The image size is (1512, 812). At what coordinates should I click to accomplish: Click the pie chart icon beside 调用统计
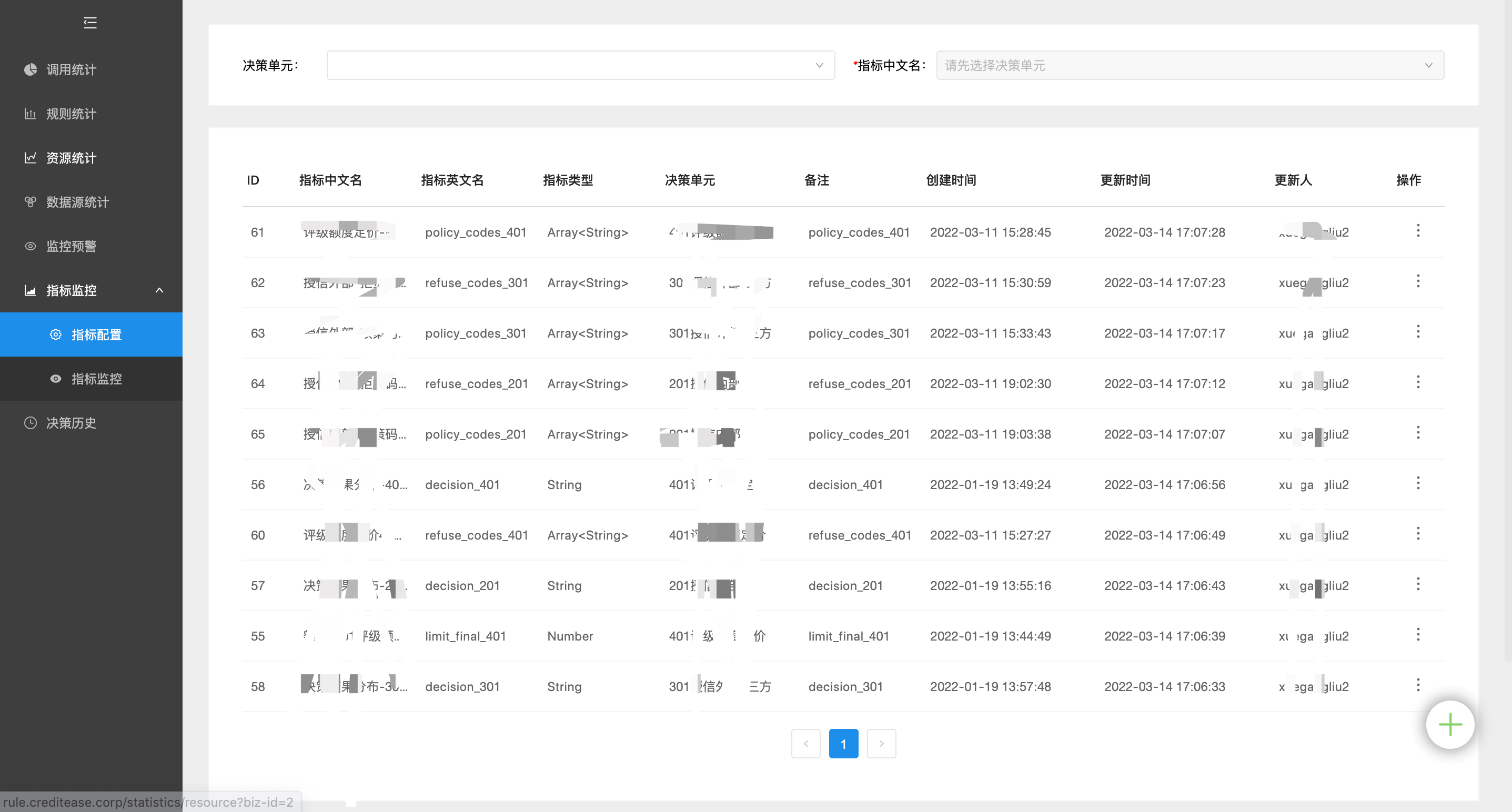[31, 70]
